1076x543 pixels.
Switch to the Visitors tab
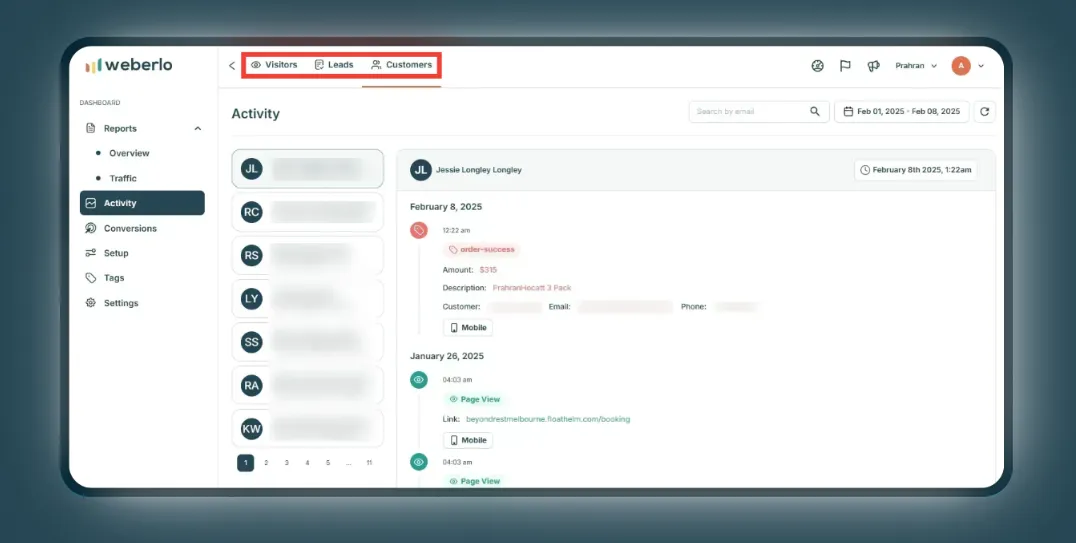(x=274, y=65)
